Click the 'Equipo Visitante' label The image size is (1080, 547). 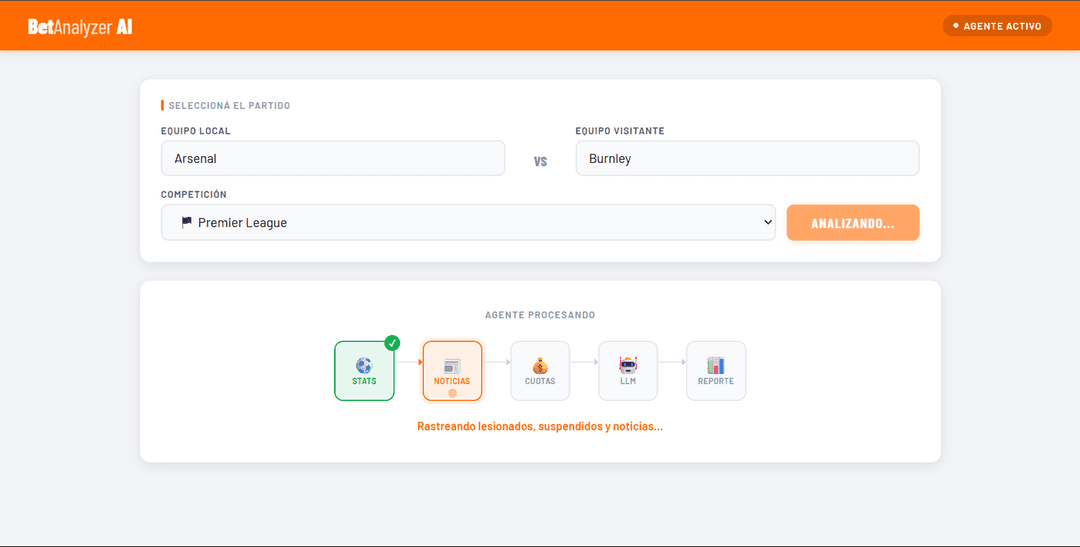pyautogui.click(x=620, y=131)
